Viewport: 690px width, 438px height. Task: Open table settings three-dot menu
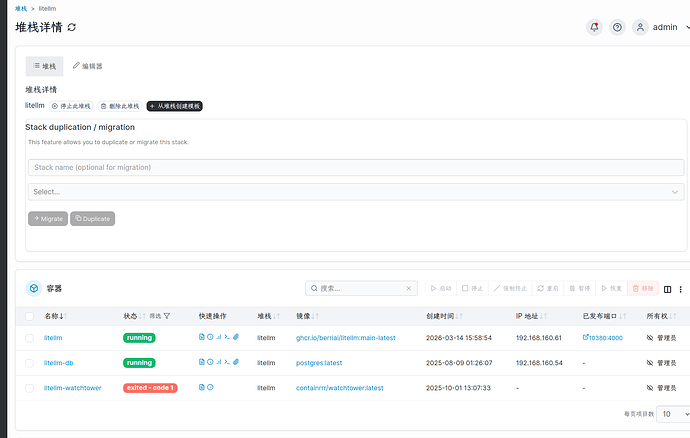click(x=680, y=289)
